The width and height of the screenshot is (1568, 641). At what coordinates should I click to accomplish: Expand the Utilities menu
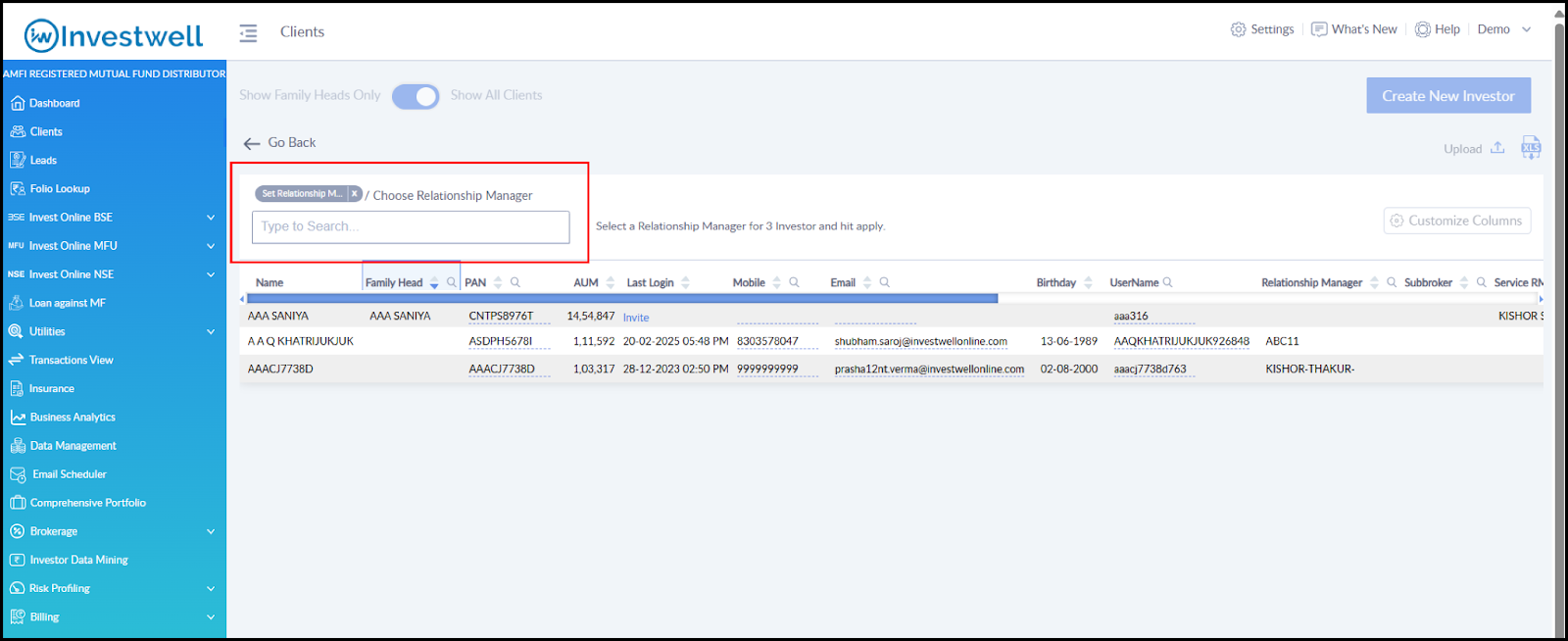click(210, 331)
